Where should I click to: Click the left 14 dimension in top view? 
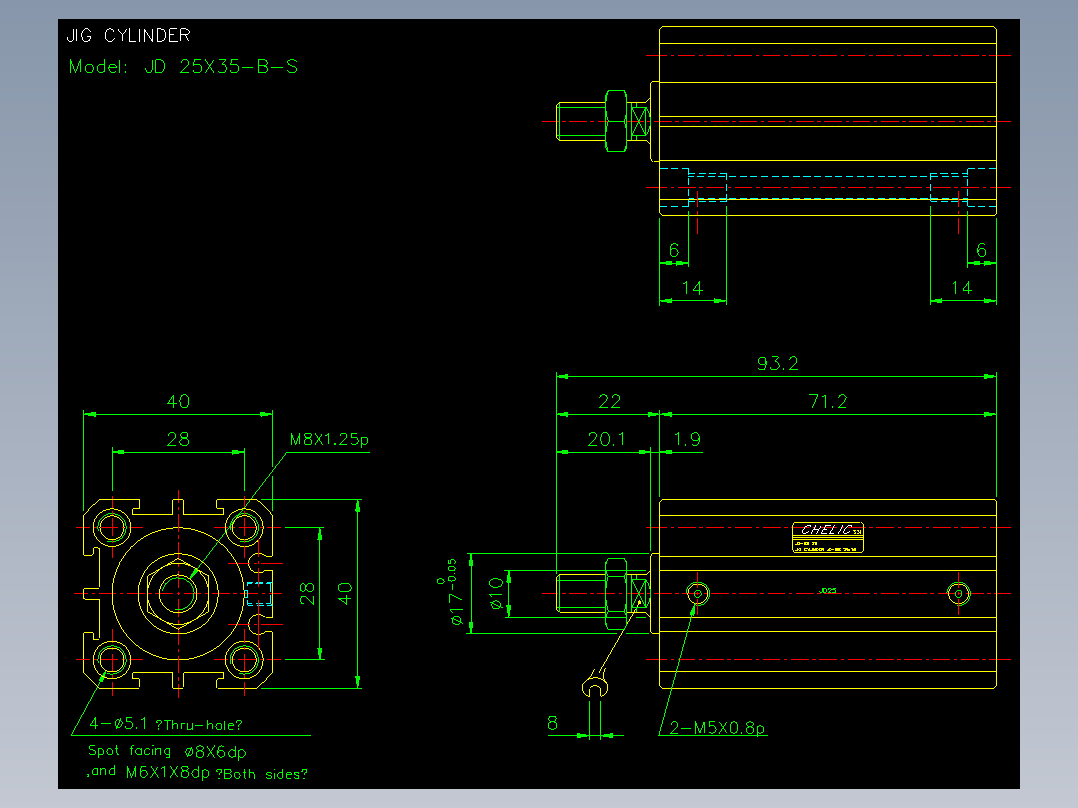pyautogui.click(x=692, y=288)
